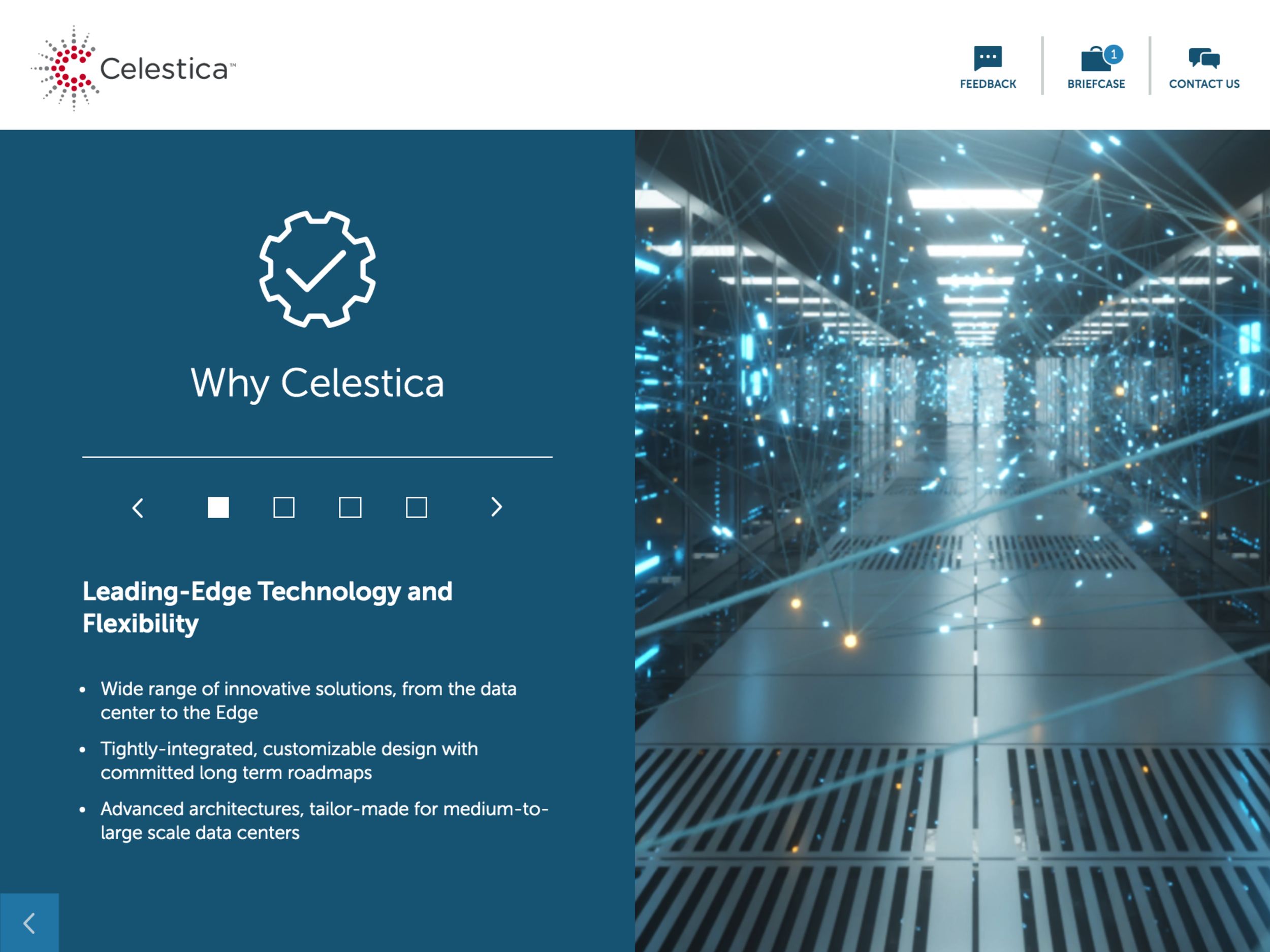This screenshot has width=1270, height=952.
Task: Select the first filled slide indicator square
Action: [x=218, y=507]
